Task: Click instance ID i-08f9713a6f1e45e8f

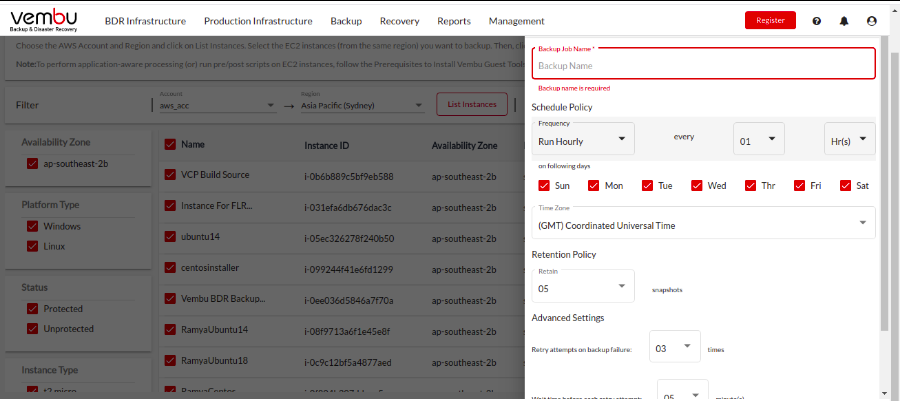Action: [347, 332]
